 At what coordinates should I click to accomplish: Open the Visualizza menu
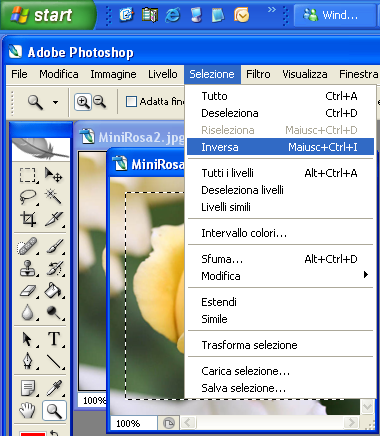click(x=305, y=74)
